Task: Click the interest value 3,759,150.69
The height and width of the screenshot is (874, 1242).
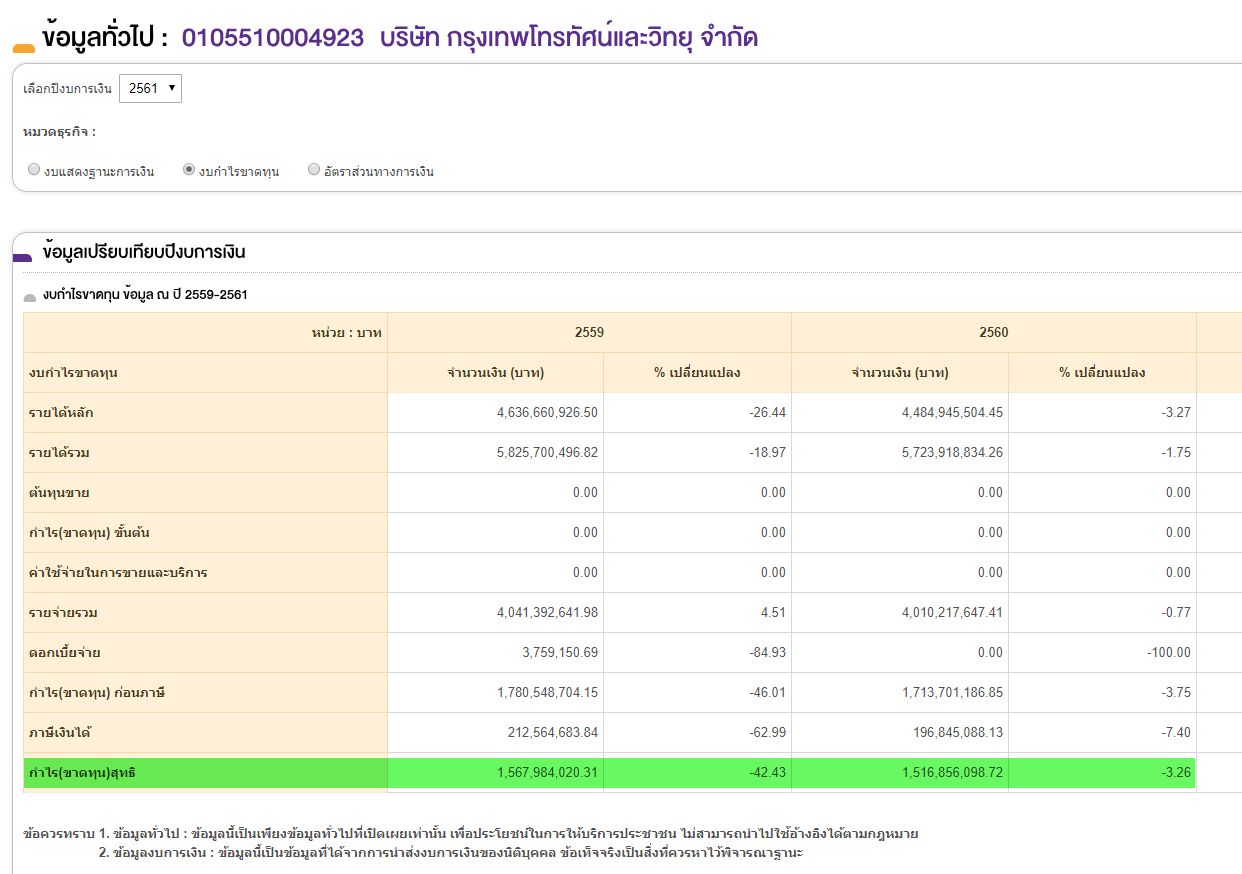Action: tap(560, 653)
